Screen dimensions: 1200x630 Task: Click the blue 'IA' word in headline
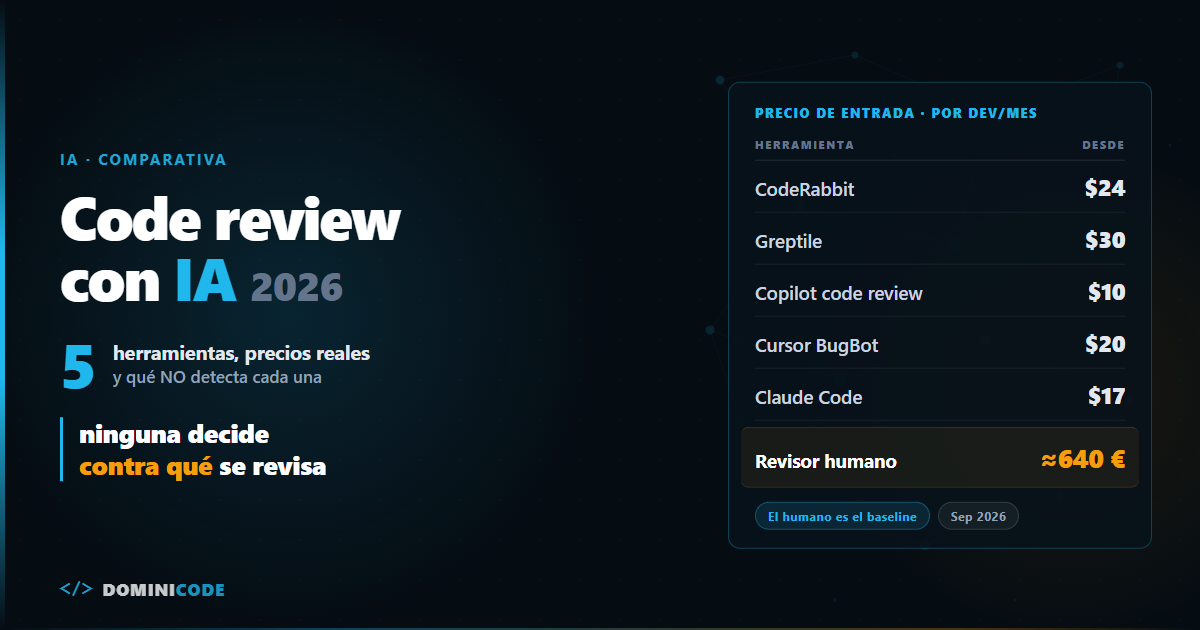206,281
